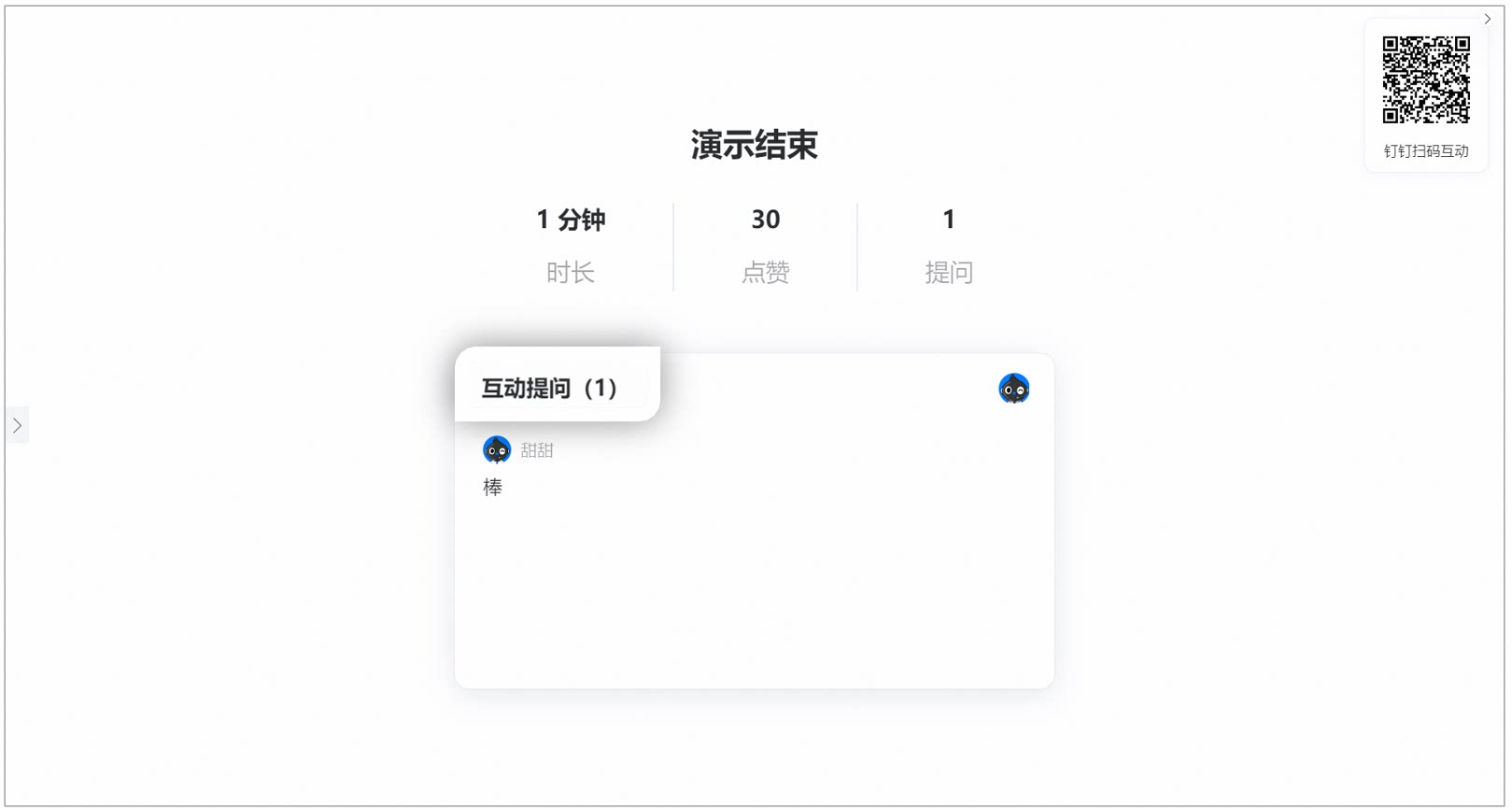Viewport: 1512px width, 810px height.
Task: Click 甜甜's avatar icon beside the name
Action: [497, 450]
